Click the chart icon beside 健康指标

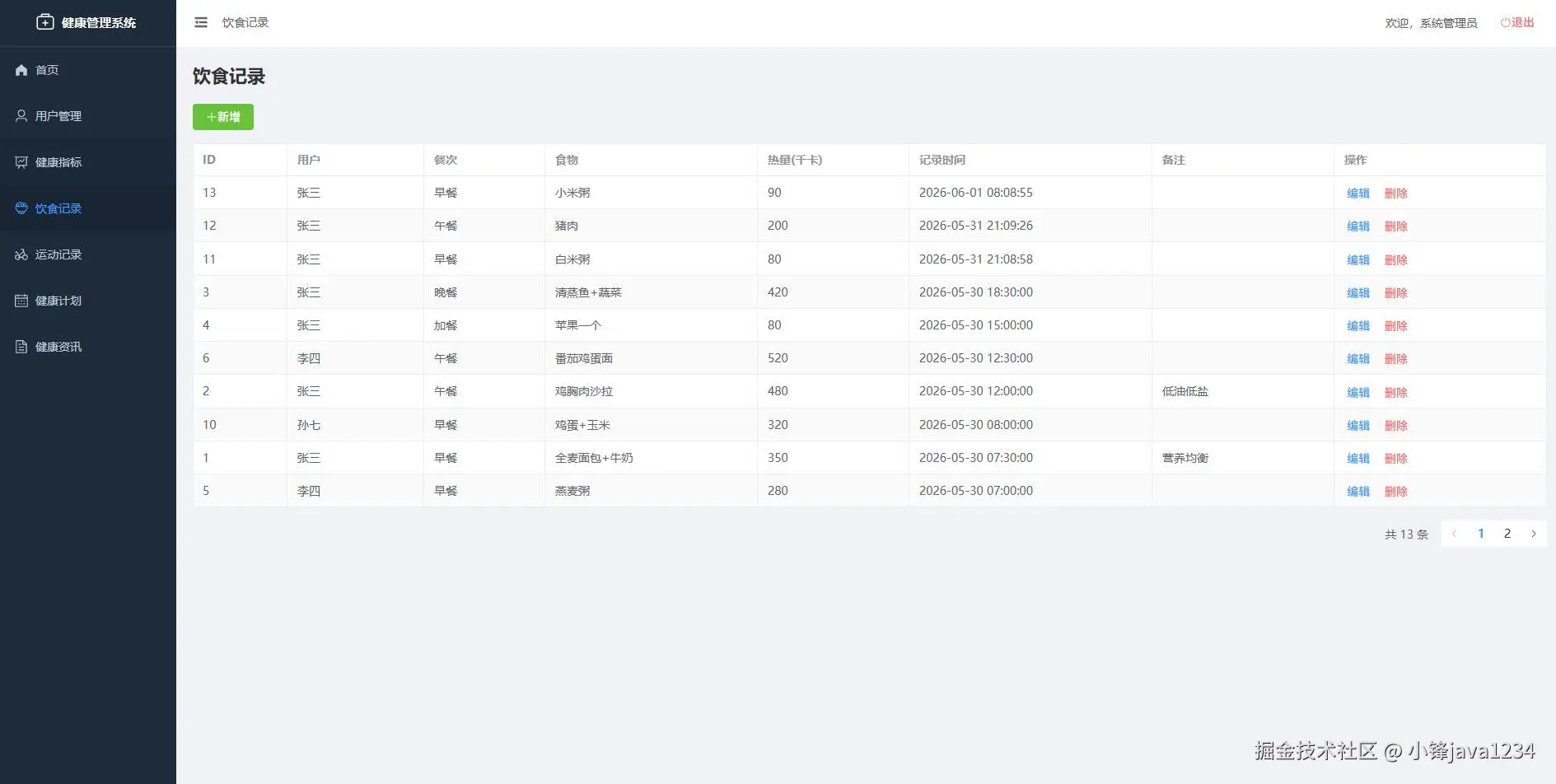[21, 162]
